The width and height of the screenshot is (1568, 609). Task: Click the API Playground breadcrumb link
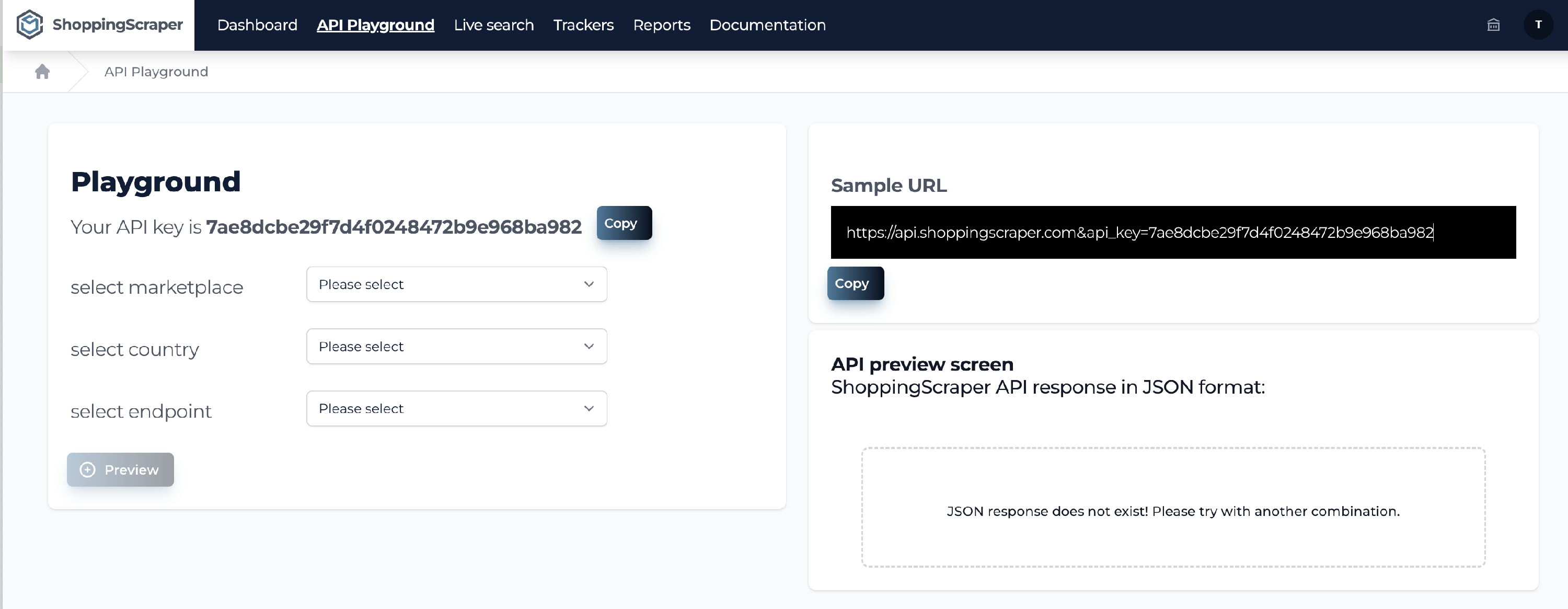156,72
